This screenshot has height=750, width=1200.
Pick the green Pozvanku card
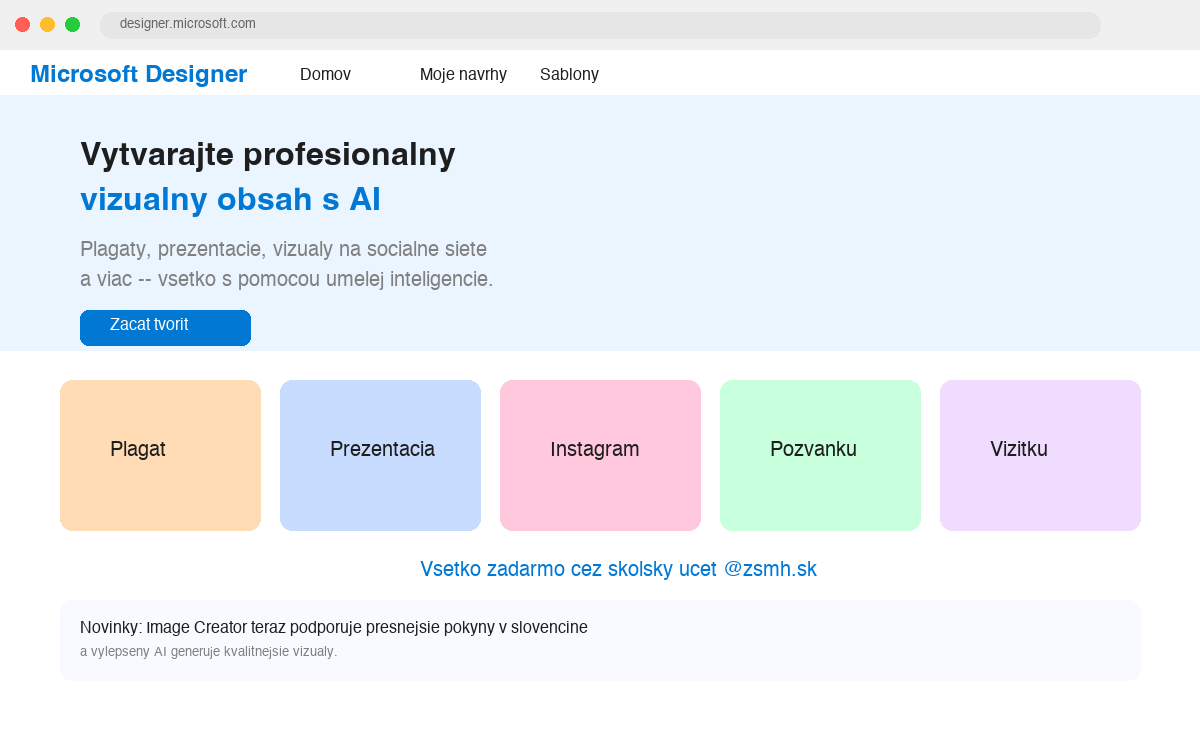pyautogui.click(x=820, y=455)
